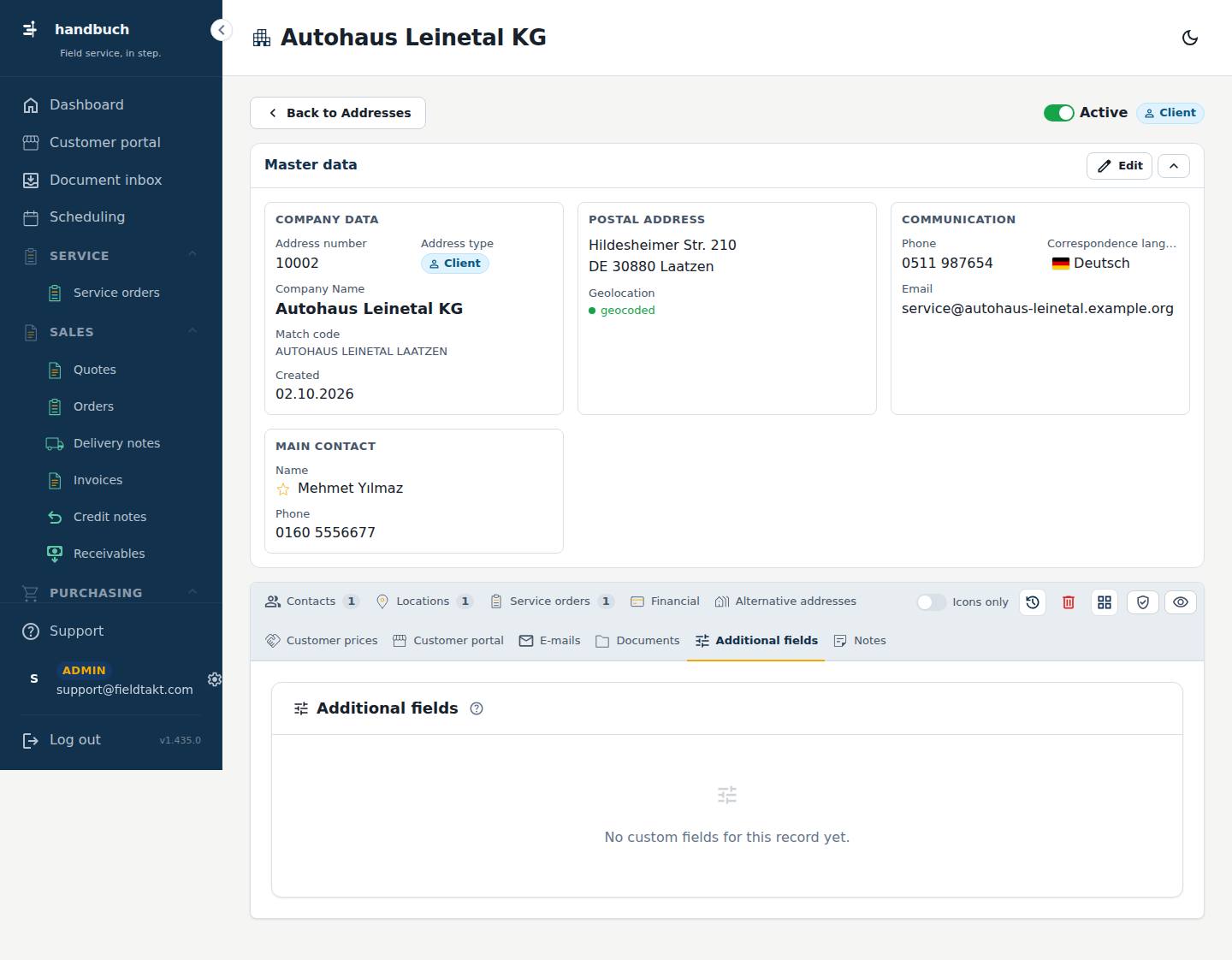Click the handbuch logo icon

30,29
